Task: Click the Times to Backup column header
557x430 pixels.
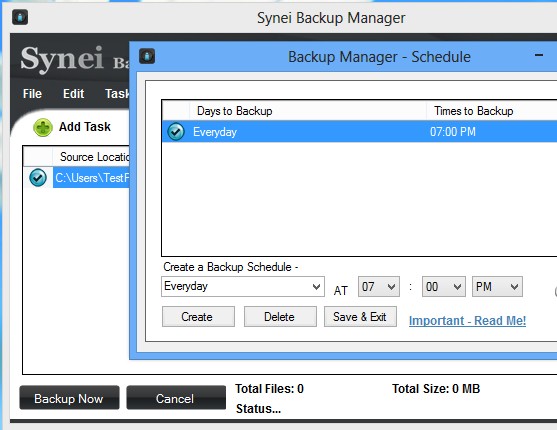Action: (492, 111)
